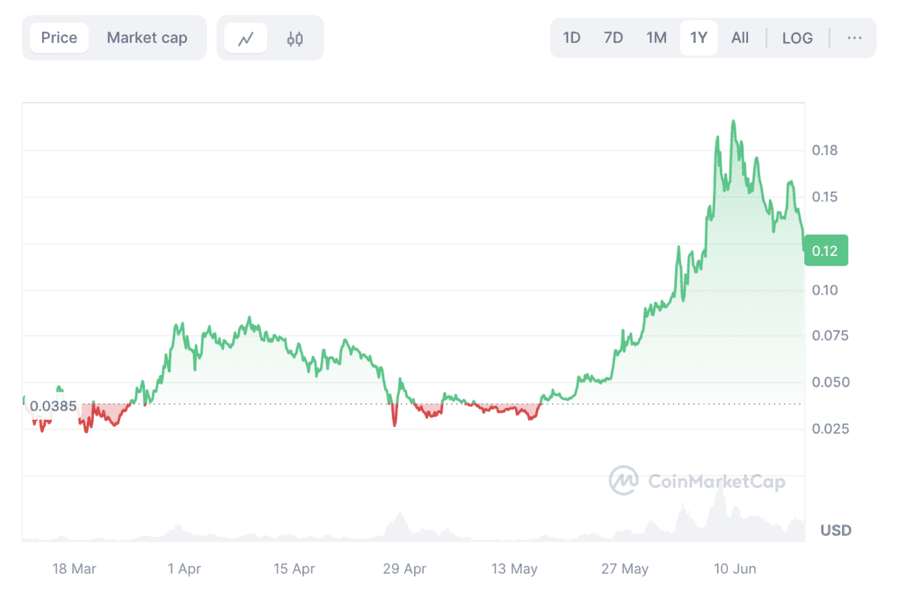Toggle between Price and Market cap views
This screenshot has width=900, height=595.
113,37
